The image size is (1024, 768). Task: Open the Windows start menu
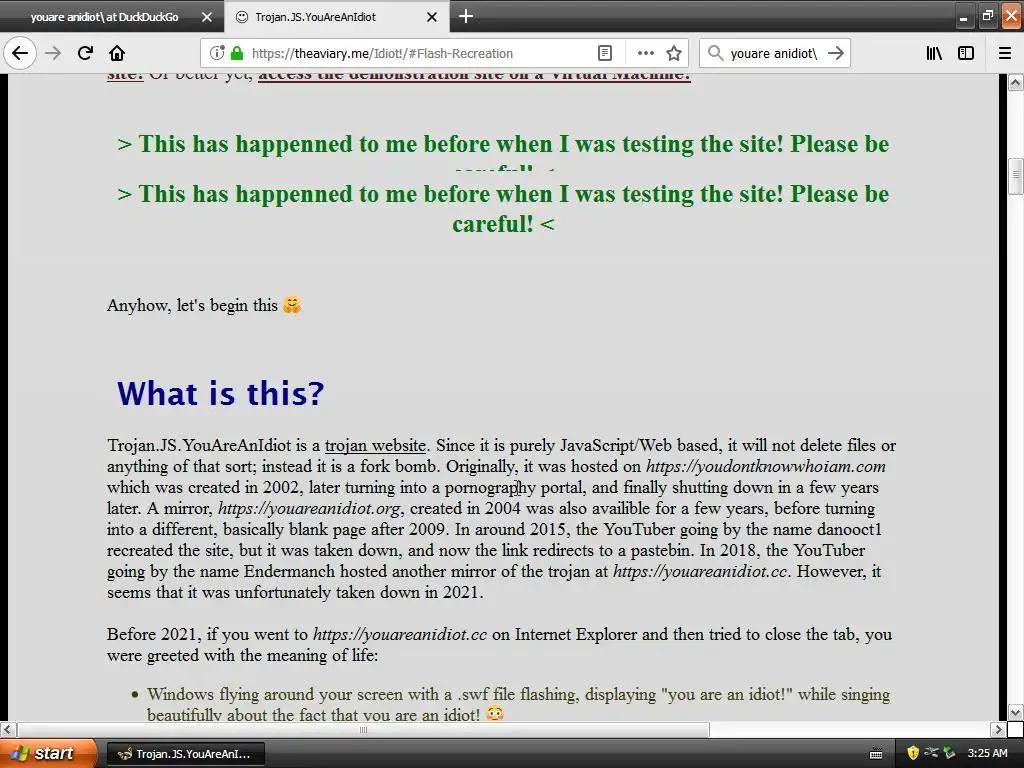(48, 753)
